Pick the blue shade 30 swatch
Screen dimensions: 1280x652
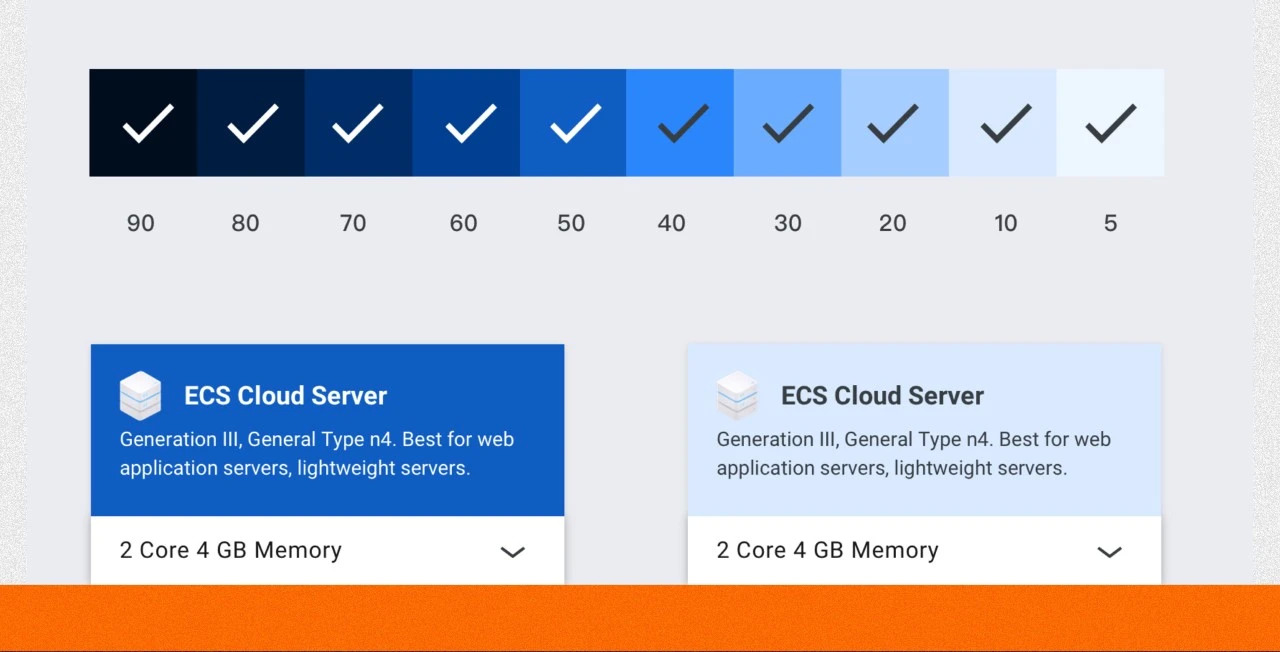coord(788,123)
